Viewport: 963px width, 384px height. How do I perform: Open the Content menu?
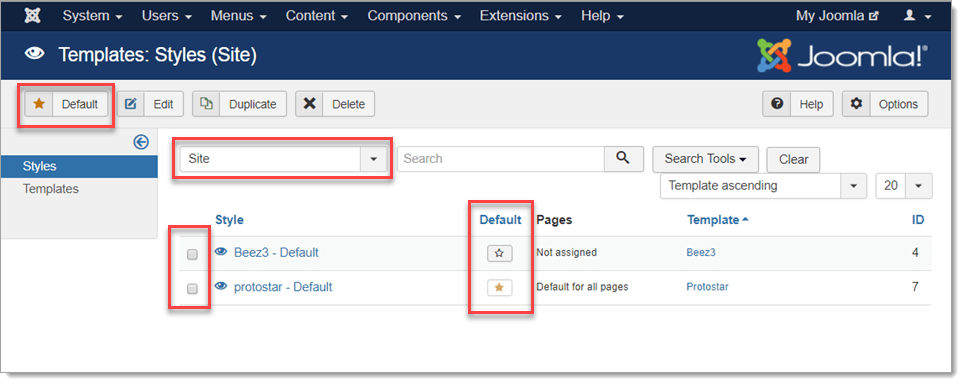(317, 15)
